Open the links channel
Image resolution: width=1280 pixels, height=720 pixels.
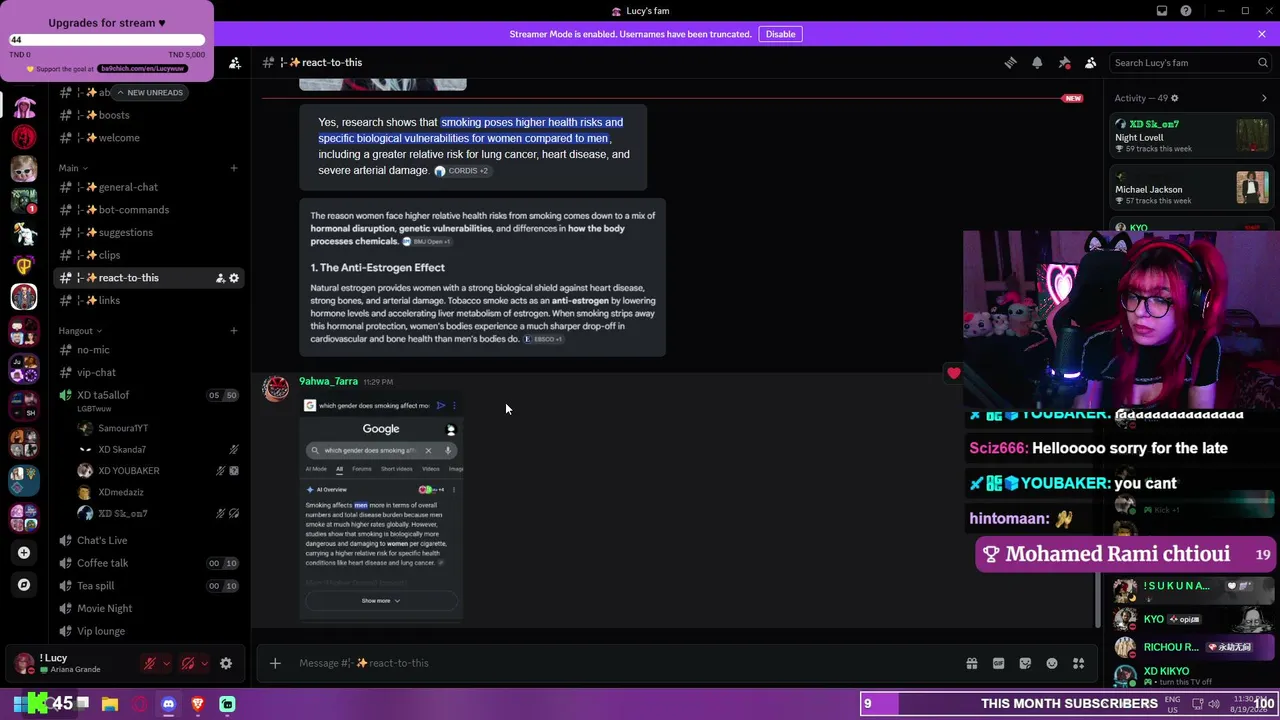[148, 300]
